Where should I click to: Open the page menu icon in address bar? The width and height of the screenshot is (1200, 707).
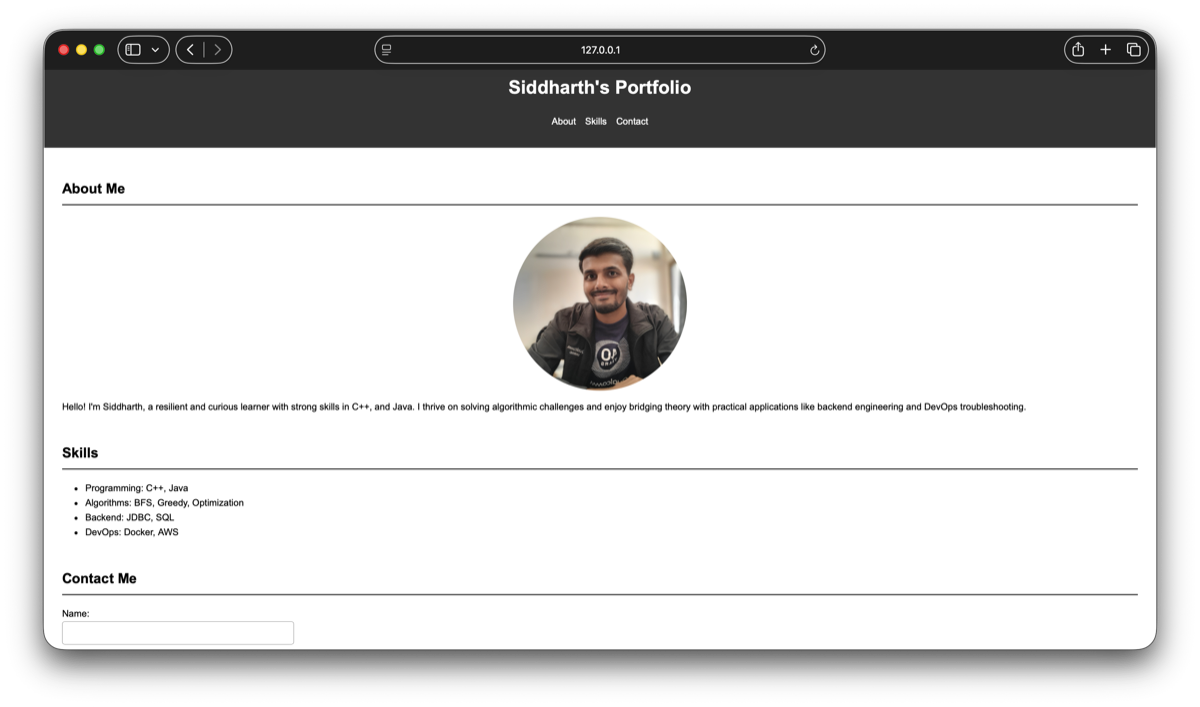(x=387, y=50)
